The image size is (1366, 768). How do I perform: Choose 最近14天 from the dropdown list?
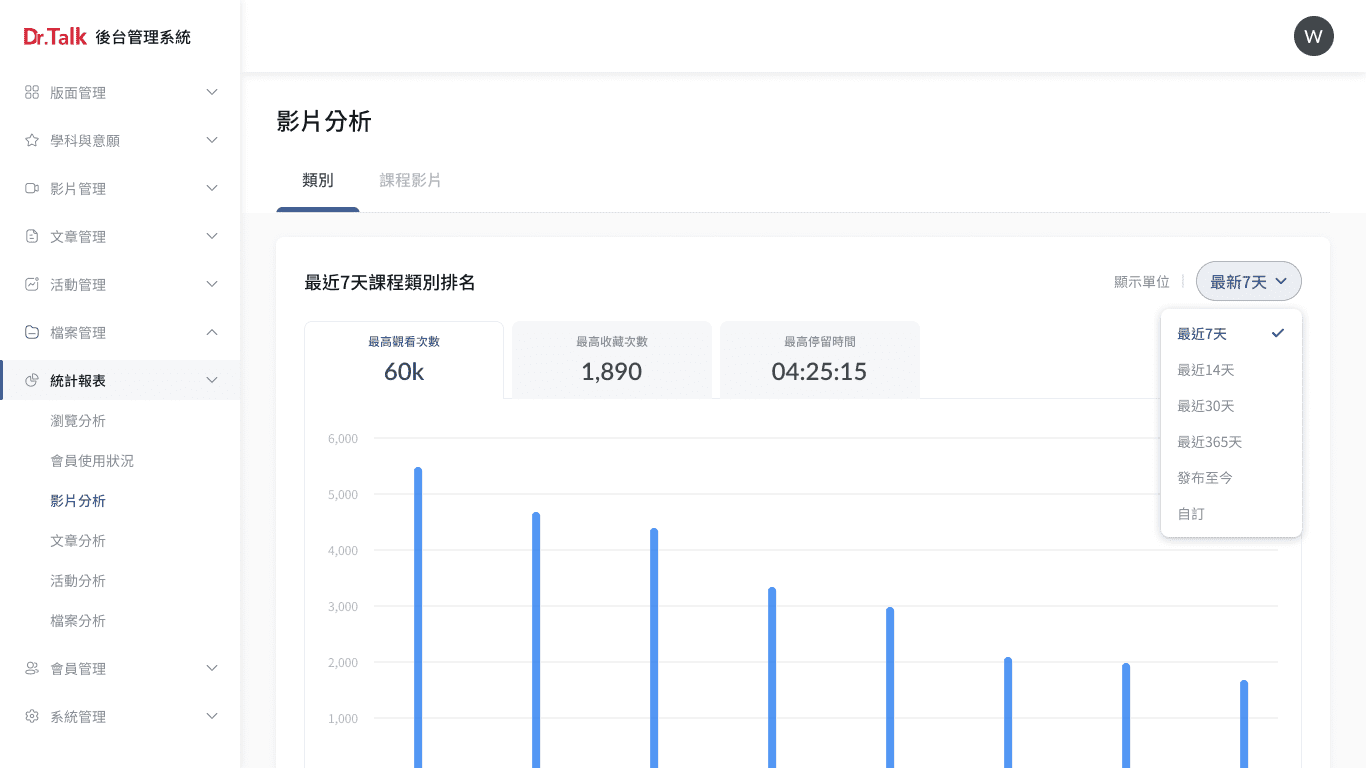coord(1206,370)
